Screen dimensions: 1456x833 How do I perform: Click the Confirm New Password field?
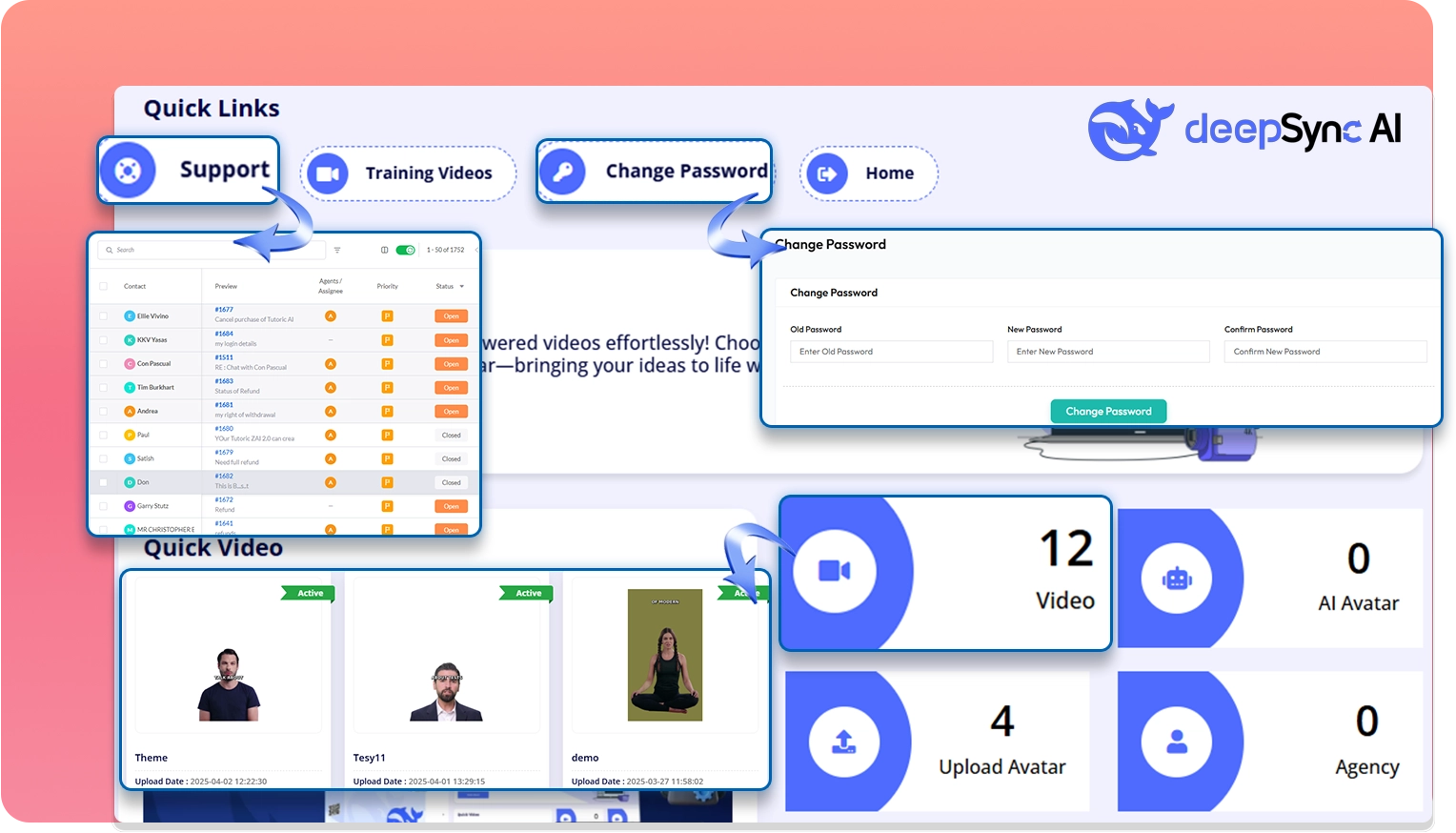(1325, 352)
